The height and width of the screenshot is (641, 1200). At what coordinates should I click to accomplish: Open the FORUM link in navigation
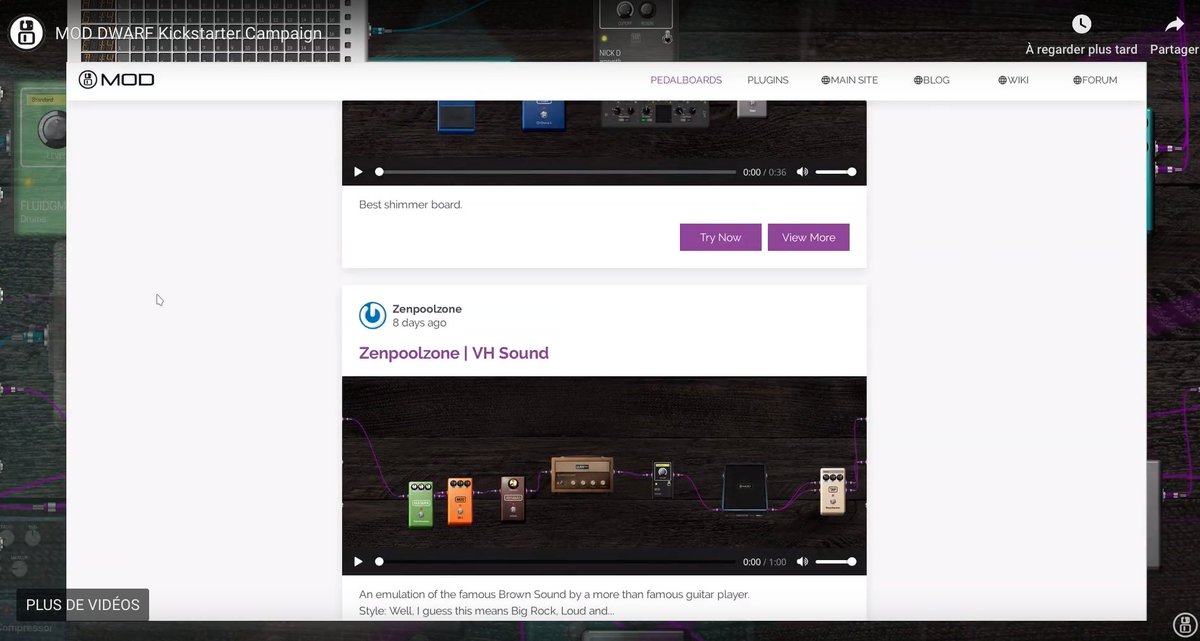tap(1095, 80)
